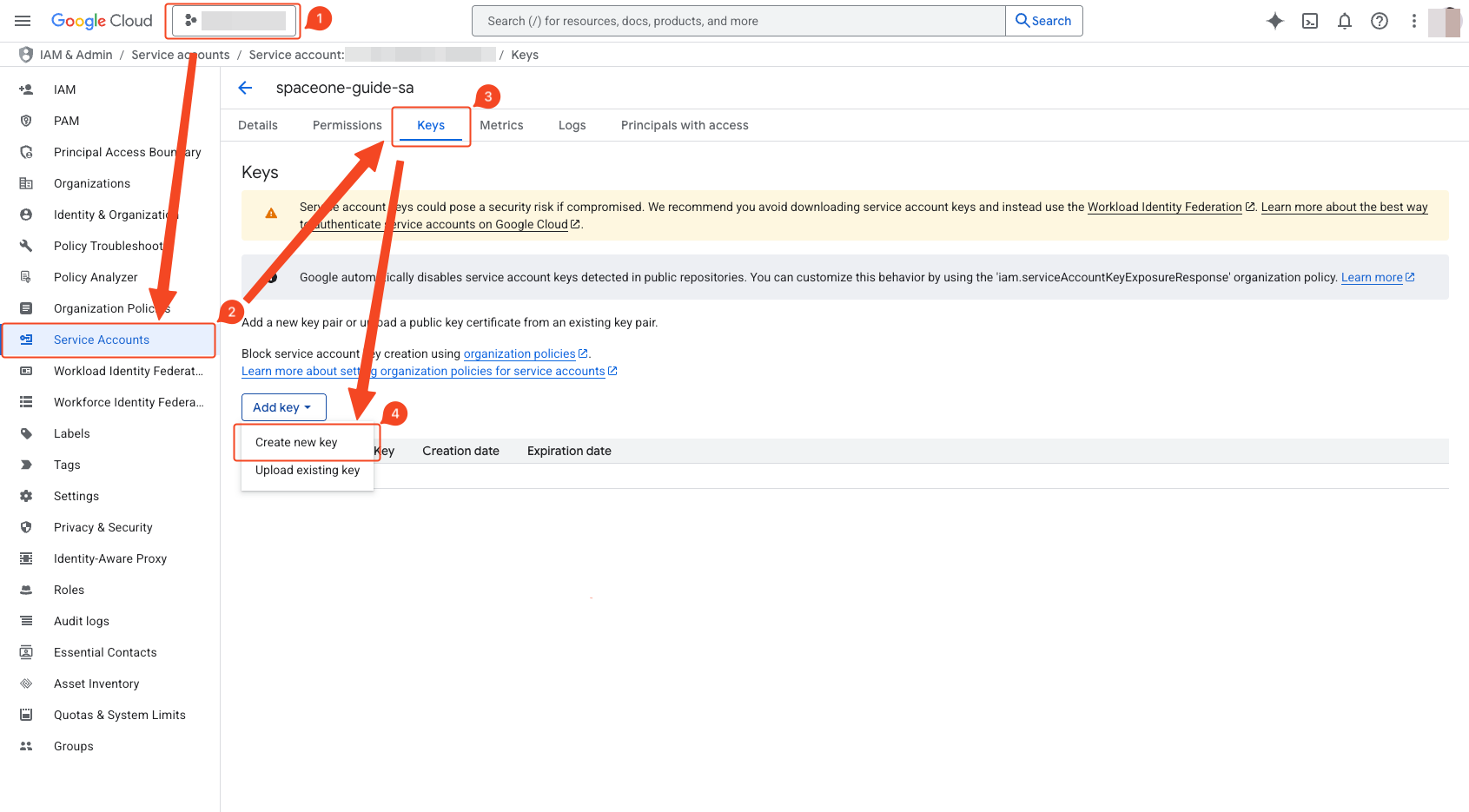Open the hamburger navigation menu
1469x812 pixels.
pyautogui.click(x=23, y=21)
